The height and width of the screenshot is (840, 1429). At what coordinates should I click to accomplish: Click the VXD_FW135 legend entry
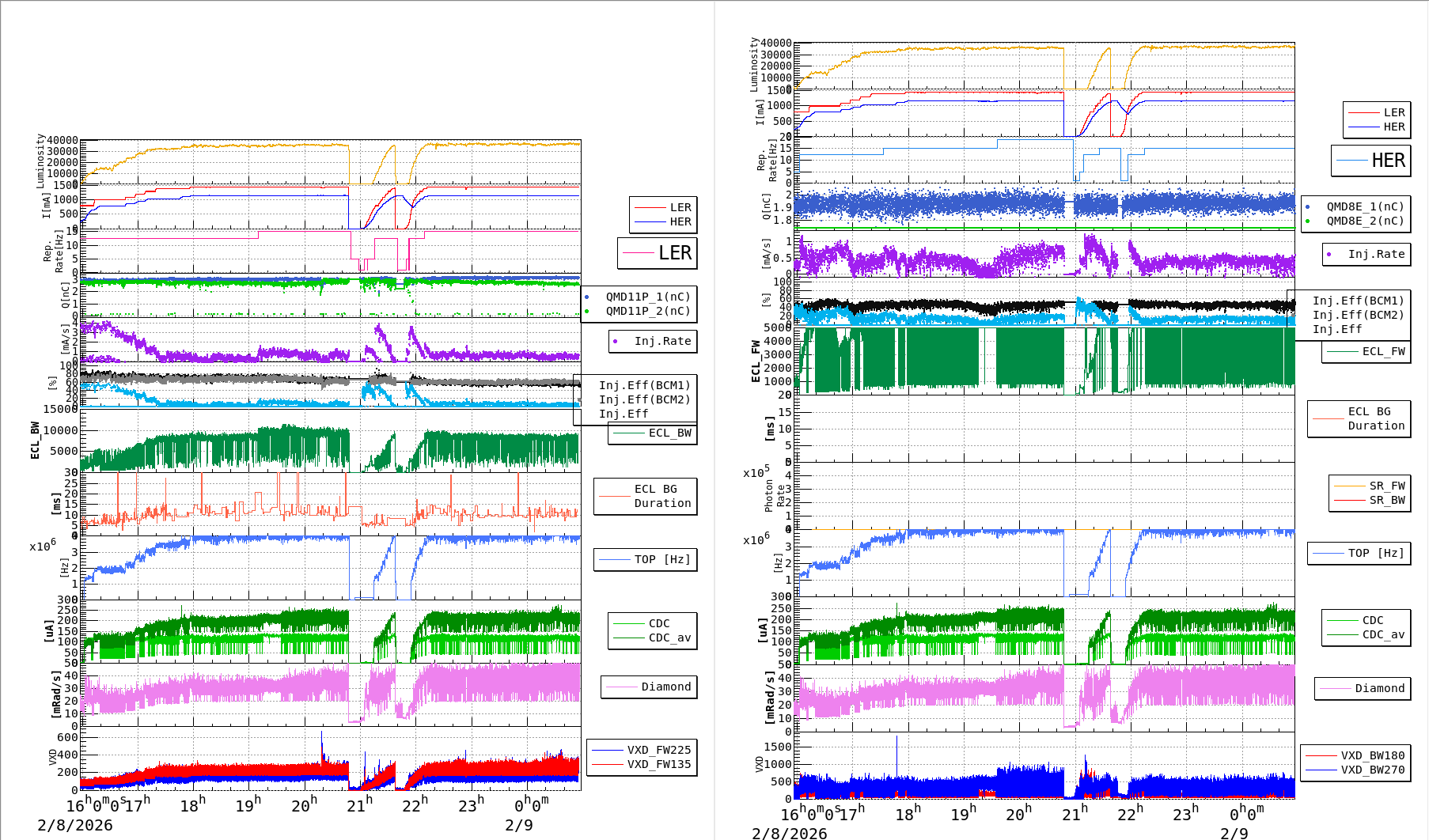[642, 764]
